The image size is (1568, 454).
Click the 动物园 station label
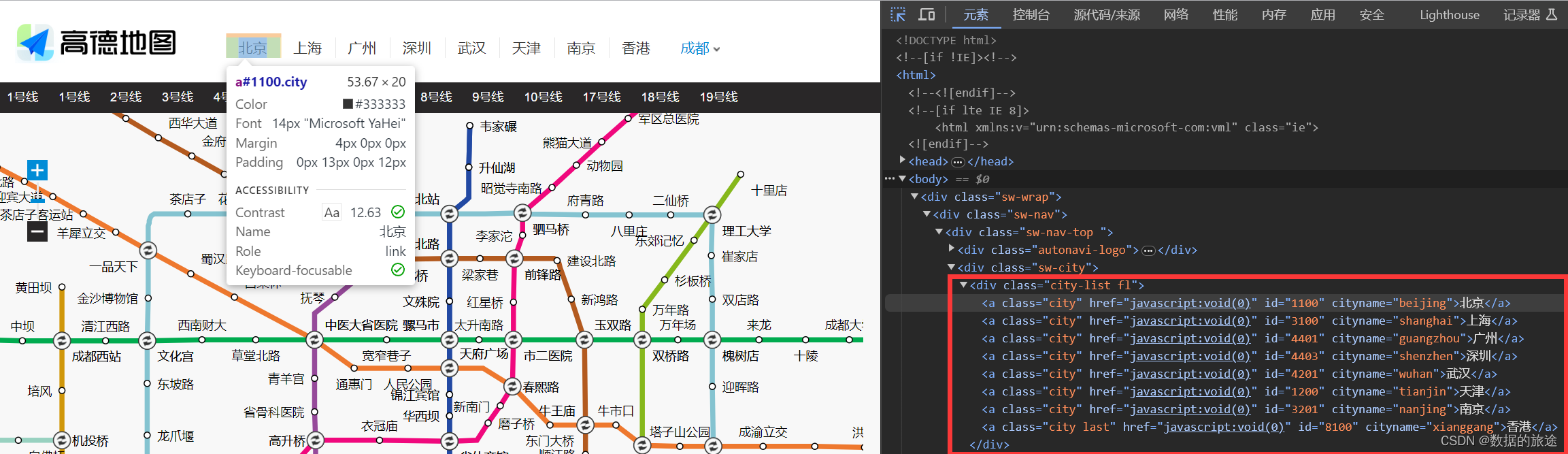pyautogui.click(x=605, y=166)
